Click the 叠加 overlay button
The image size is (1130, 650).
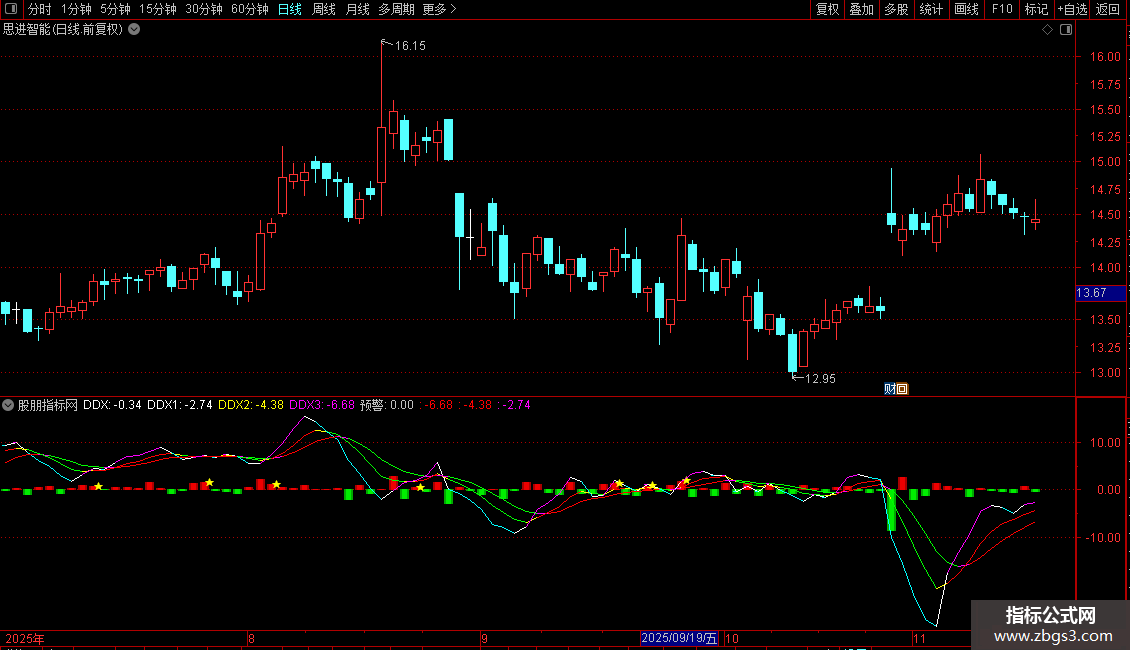click(x=861, y=9)
